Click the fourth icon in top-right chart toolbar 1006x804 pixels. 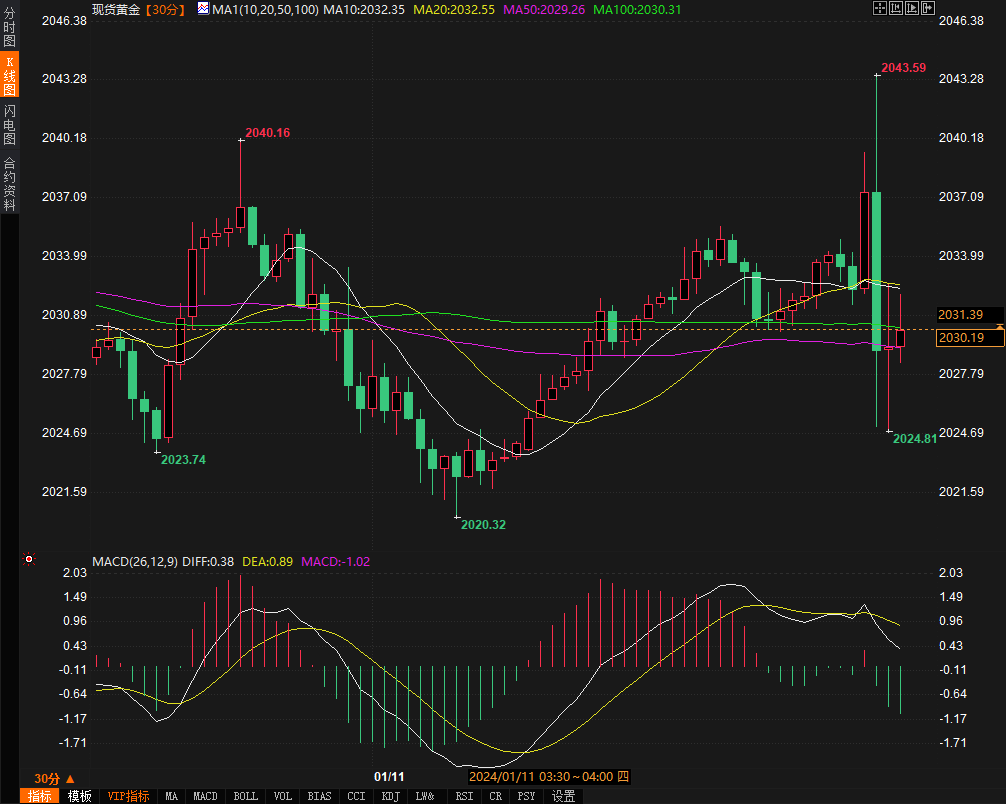[x=930, y=9]
